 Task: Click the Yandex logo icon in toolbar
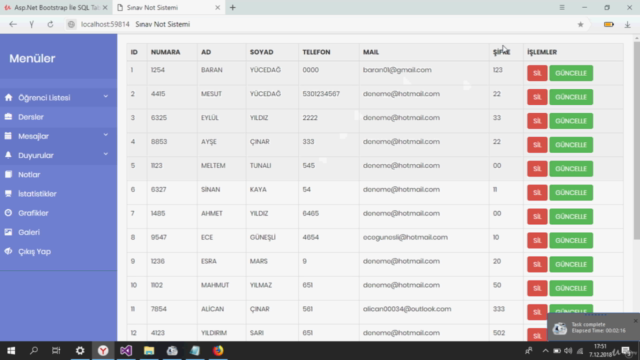pyautogui.click(x=31, y=24)
